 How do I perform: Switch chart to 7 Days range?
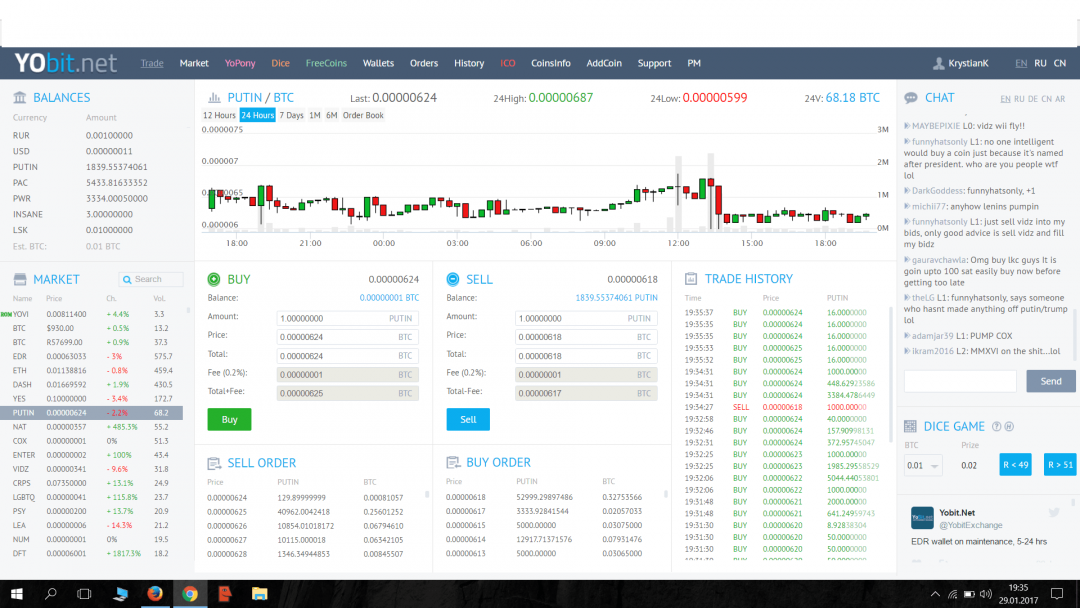[x=291, y=115]
